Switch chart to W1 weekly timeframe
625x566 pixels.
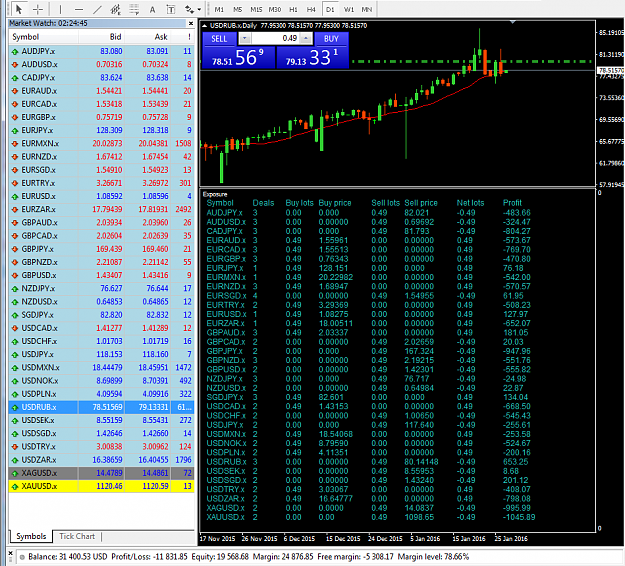tap(349, 9)
